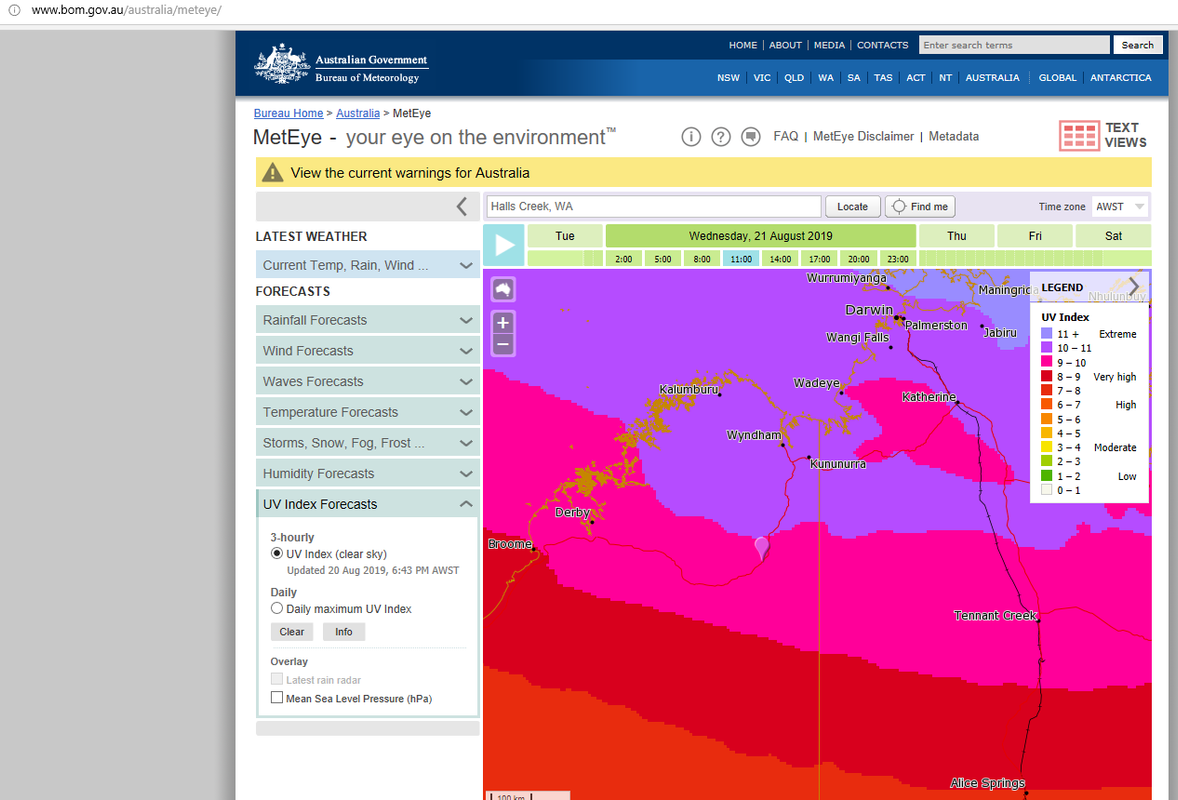Click the Alice Springs map label
The height and width of the screenshot is (800, 1178).
987,783
